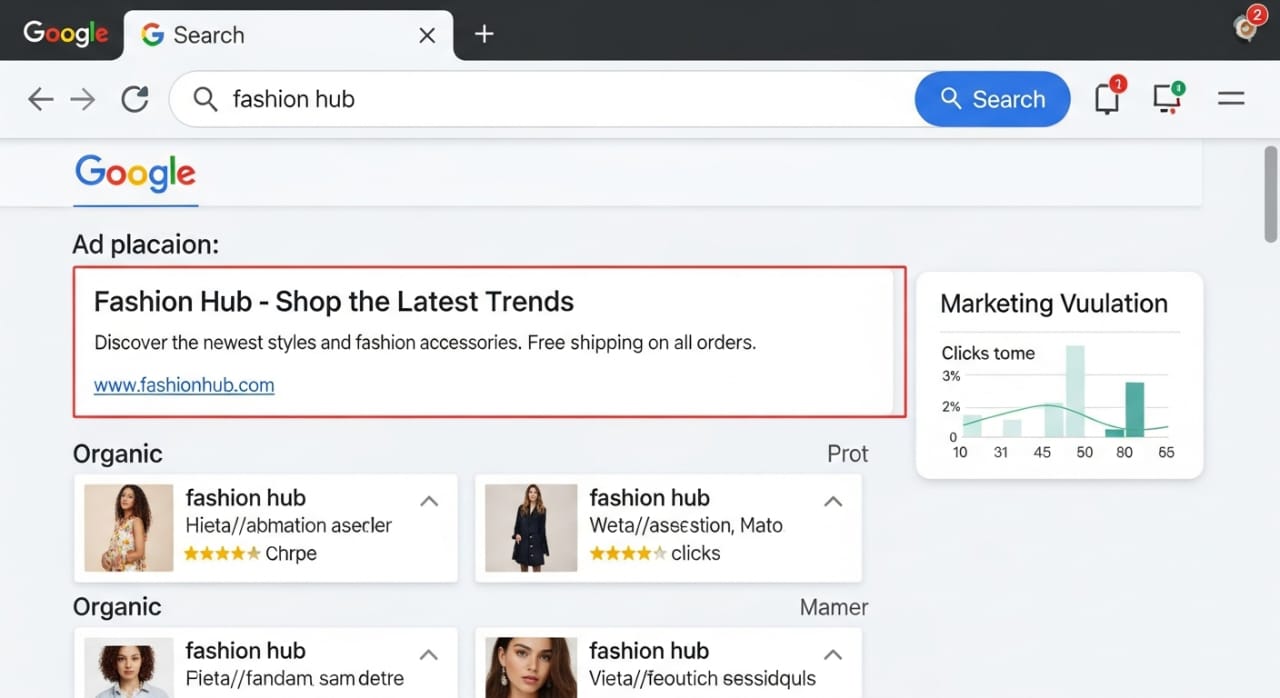Collapse the curly-haired woman fashion hub result
This screenshot has width=1280, height=698.
coord(429,654)
